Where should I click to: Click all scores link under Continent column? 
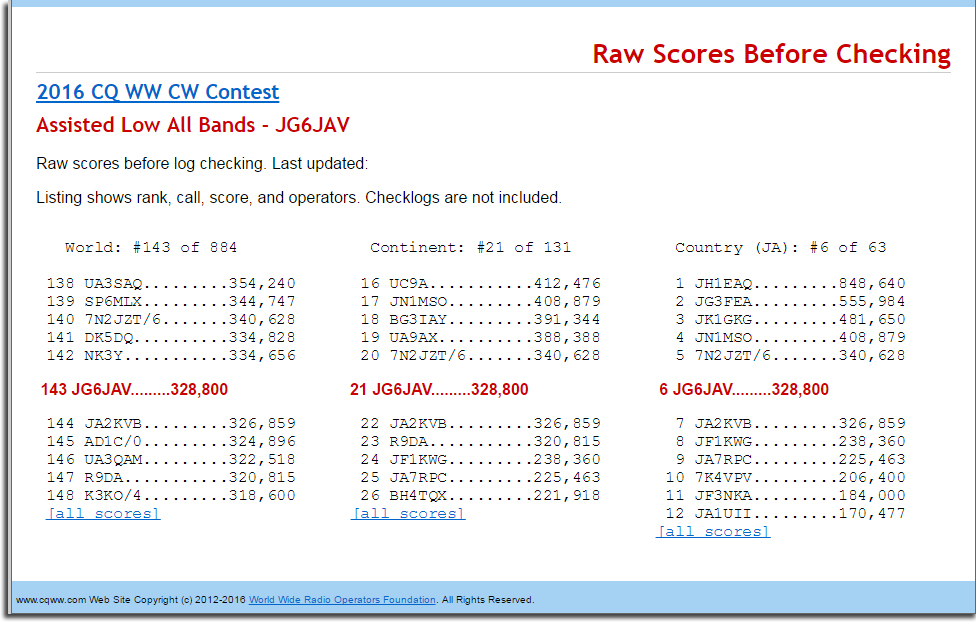pos(408,514)
